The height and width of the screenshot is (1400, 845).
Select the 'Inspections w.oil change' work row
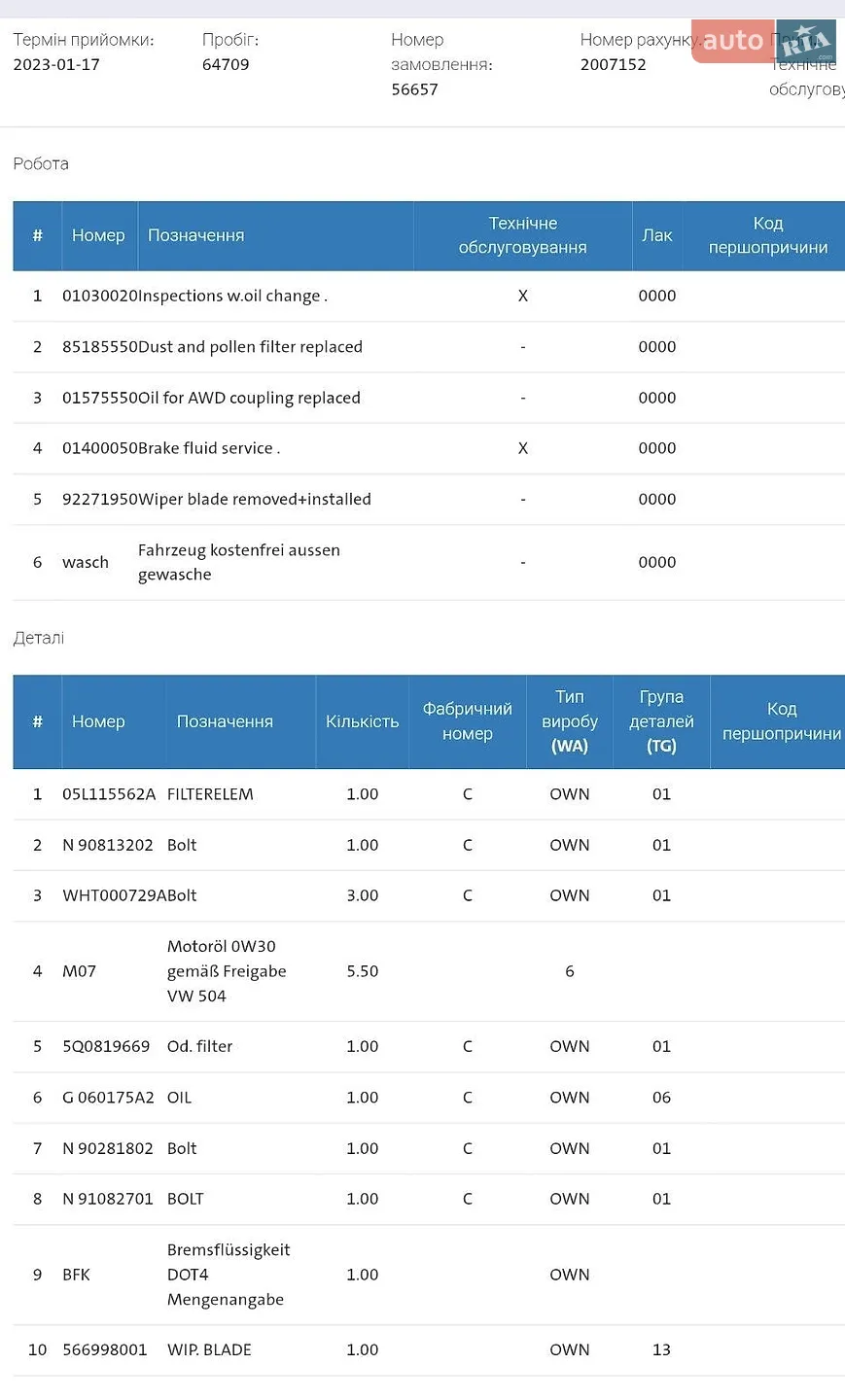coord(429,296)
